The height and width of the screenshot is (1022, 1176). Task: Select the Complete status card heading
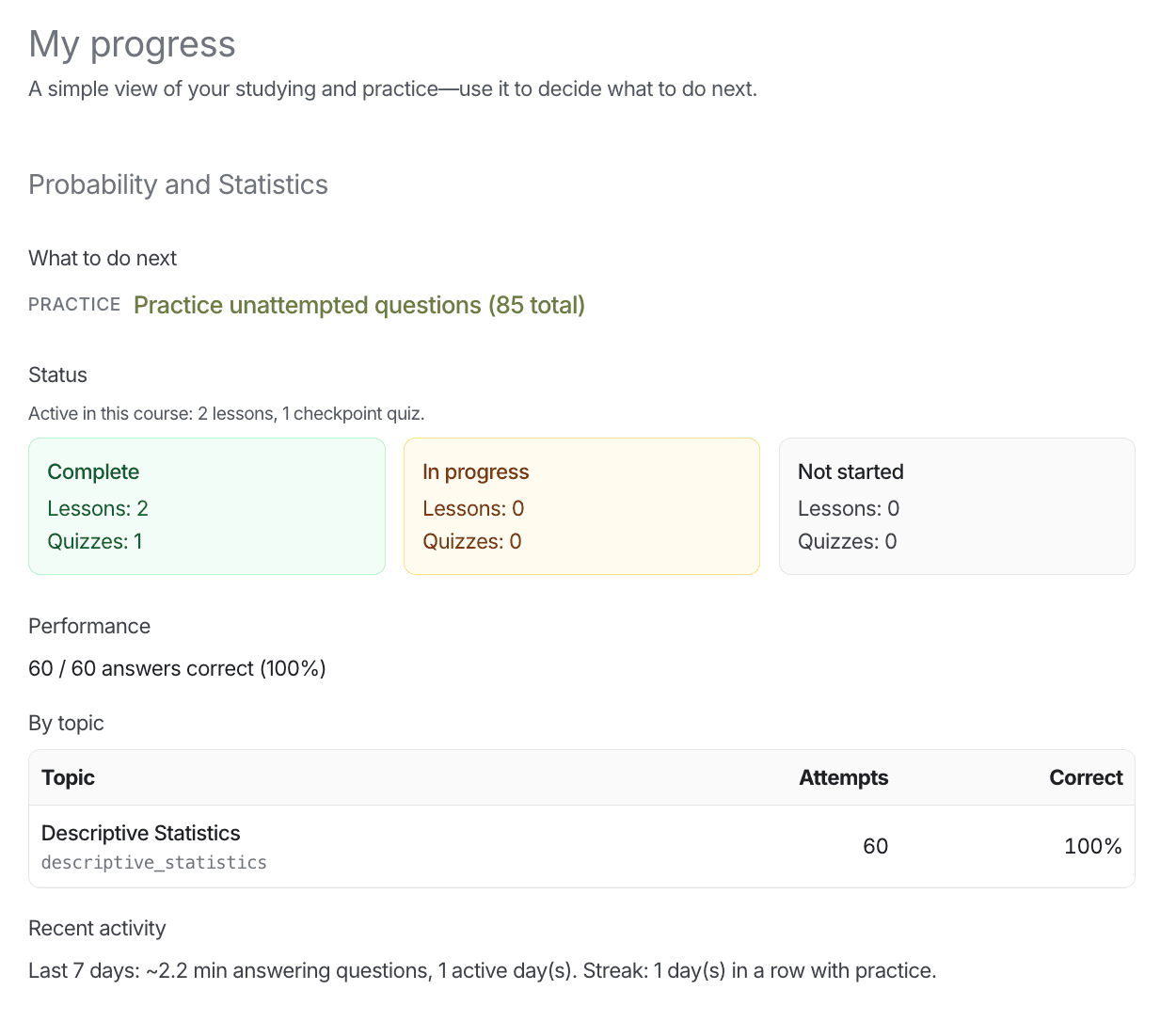tap(93, 471)
